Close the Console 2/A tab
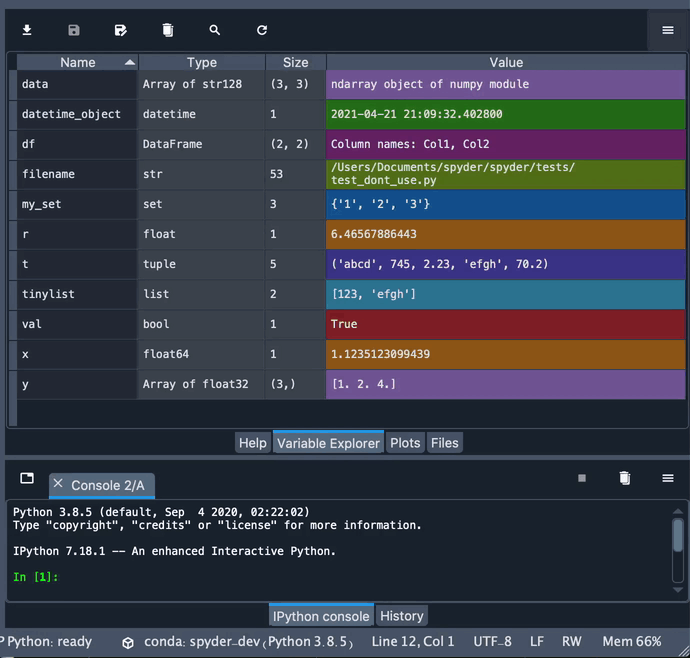The image size is (690, 658). point(58,485)
